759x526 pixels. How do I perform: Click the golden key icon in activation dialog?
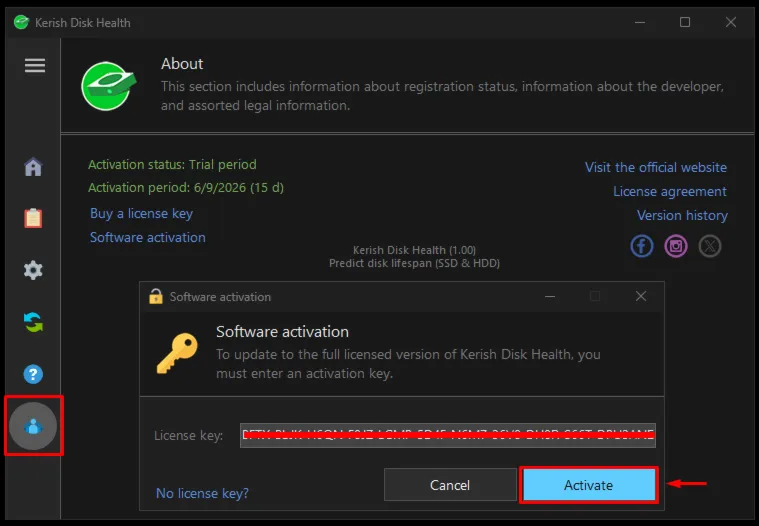(177, 353)
